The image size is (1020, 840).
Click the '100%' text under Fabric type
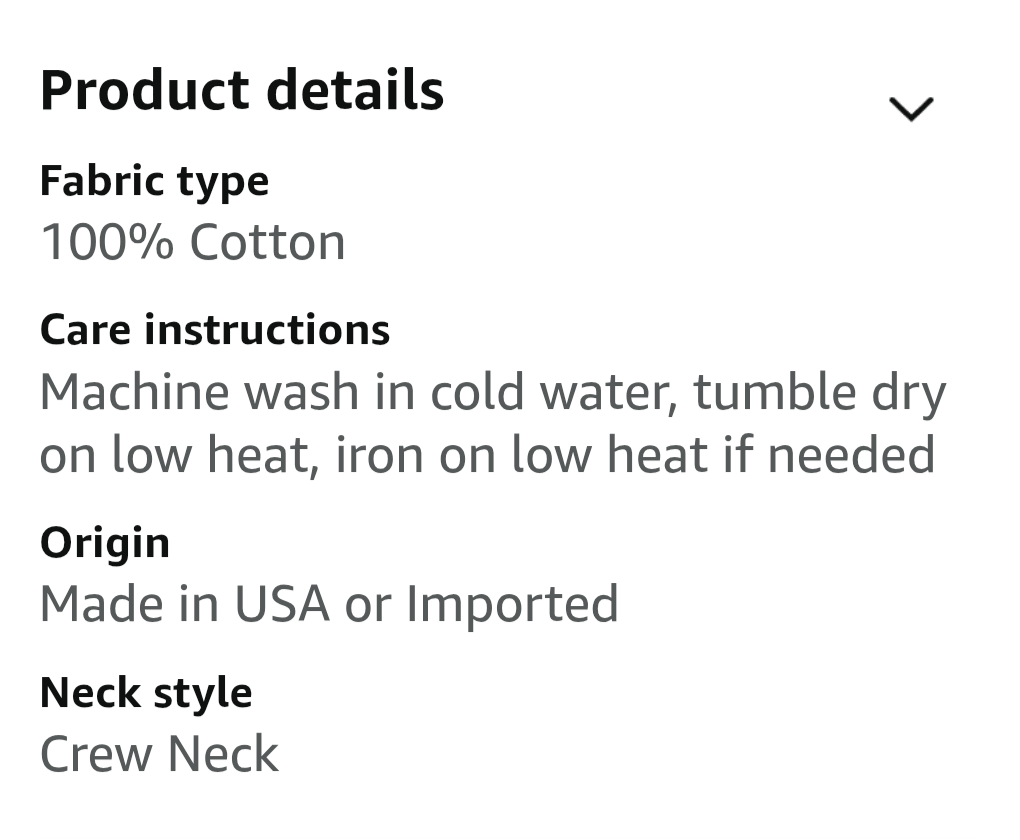106,243
